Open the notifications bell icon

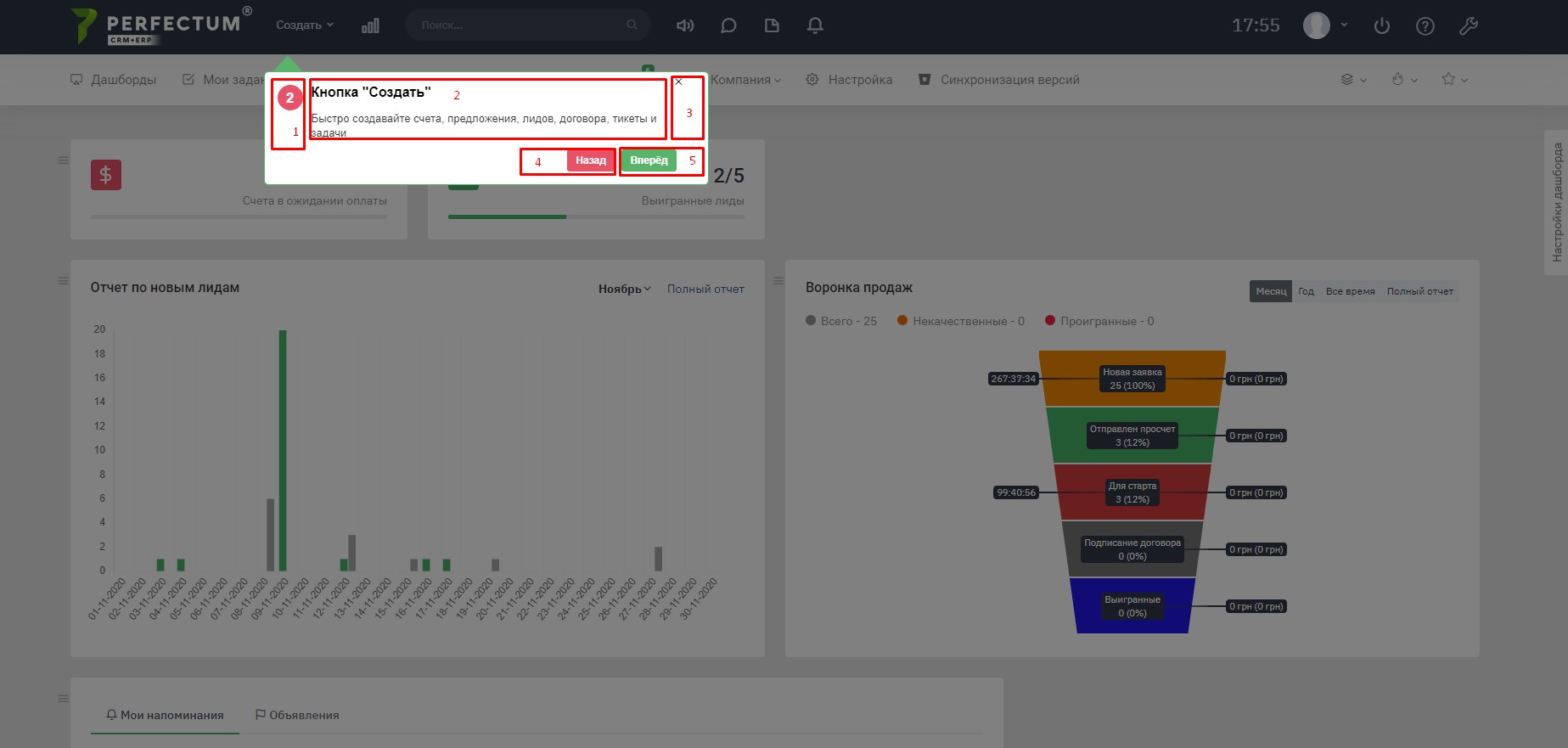[815, 25]
